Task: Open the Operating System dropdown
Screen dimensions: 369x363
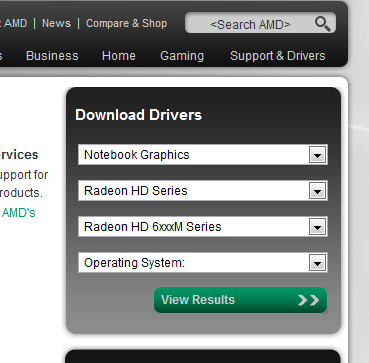Action: pos(203,263)
